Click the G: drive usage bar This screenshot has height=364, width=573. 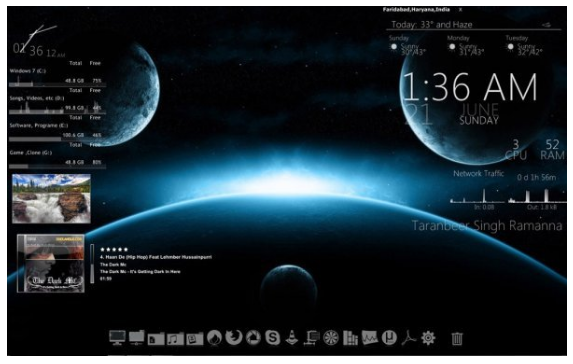[x=57, y=167]
